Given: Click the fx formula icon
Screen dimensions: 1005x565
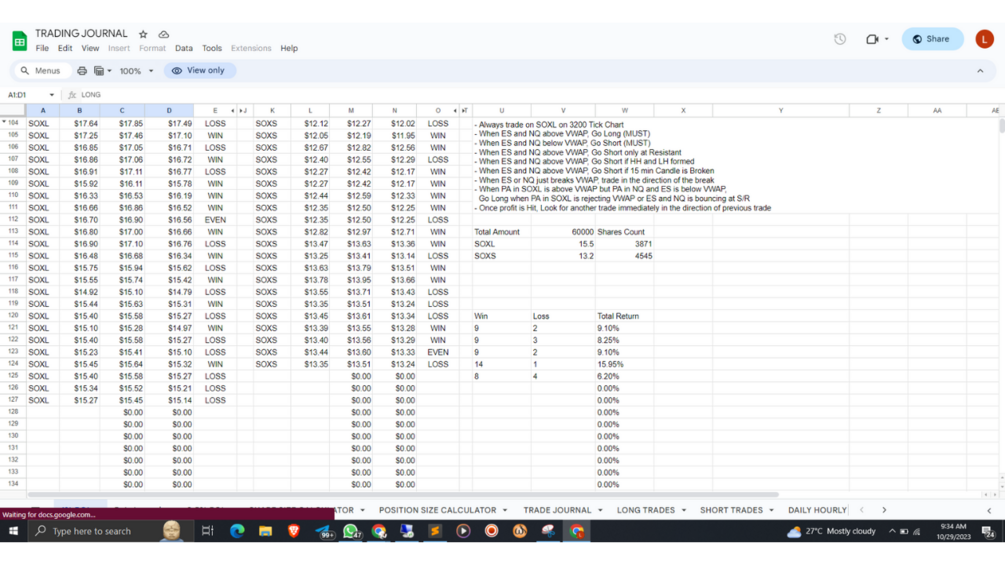Looking at the screenshot, I should pyautogui.click(x=72, y=95).
